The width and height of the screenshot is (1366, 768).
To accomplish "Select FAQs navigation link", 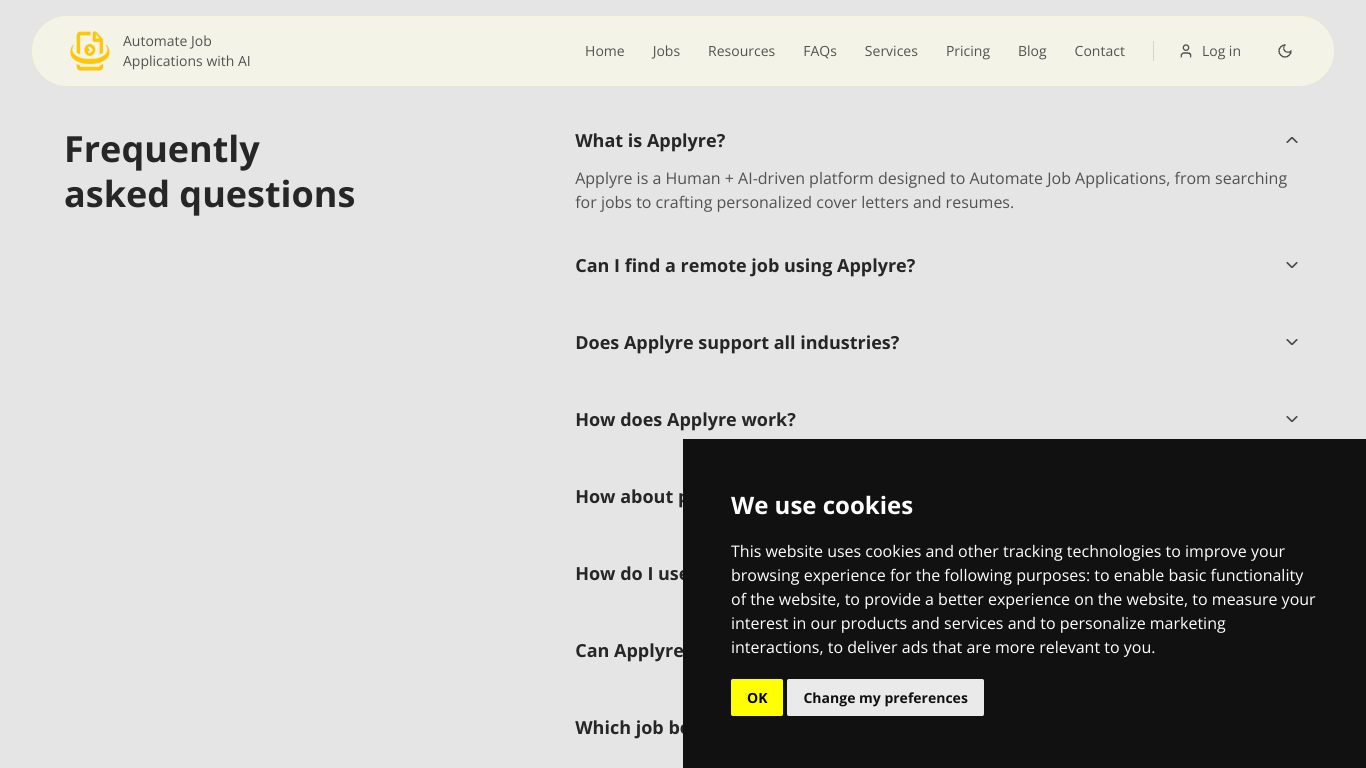I will tap(820, 51).
